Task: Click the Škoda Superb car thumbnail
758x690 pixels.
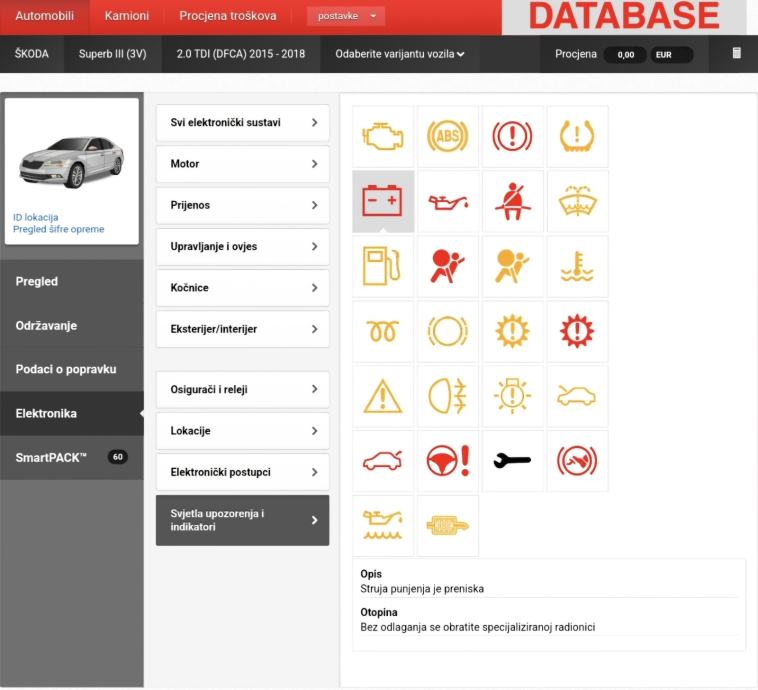Action: (x=72, y=161)
